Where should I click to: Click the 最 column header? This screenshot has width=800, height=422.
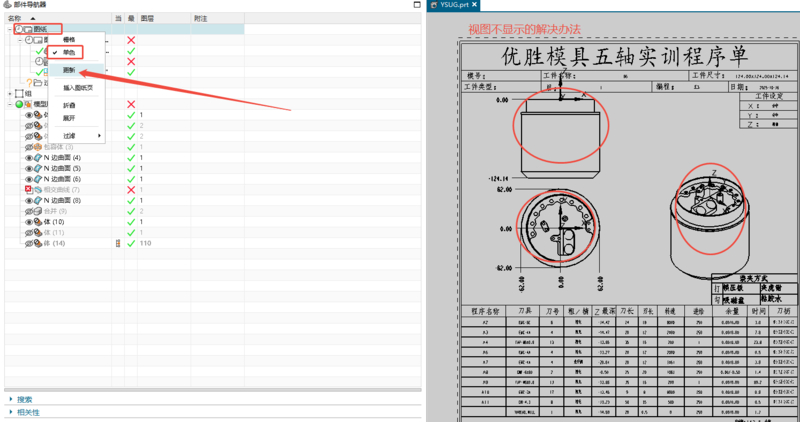(x=131, y=18)
